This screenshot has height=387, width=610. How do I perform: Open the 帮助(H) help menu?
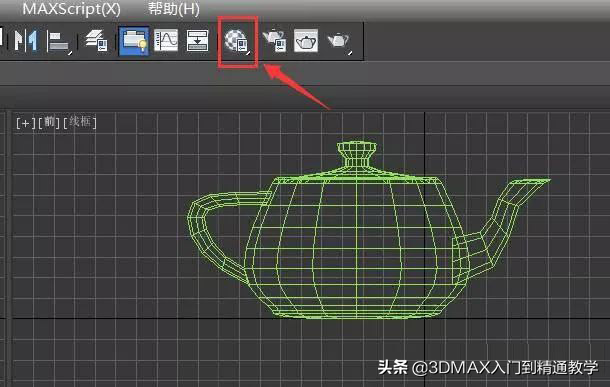(x=174, y=9)
